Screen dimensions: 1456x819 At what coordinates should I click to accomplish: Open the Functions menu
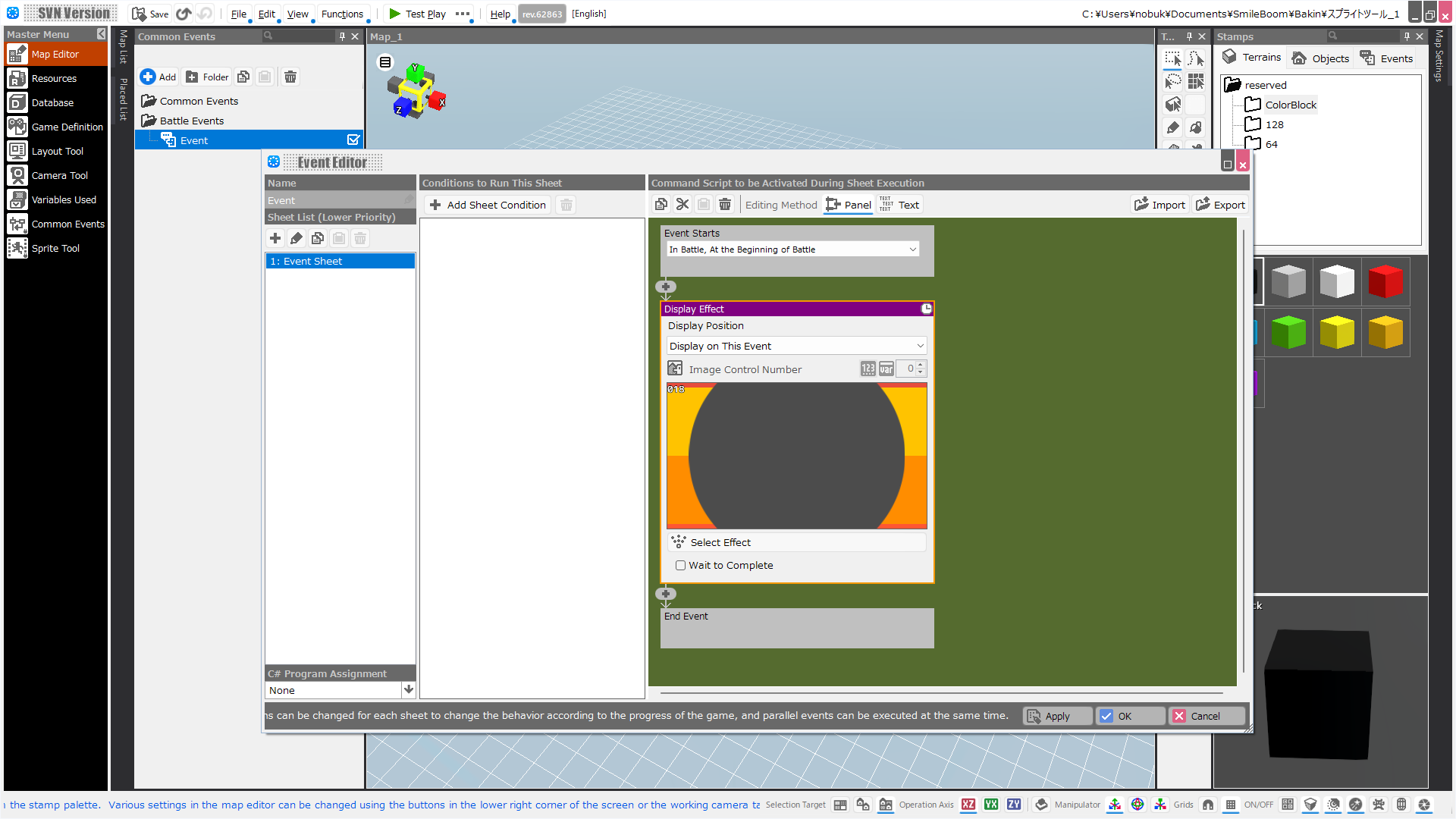[342, 14]
